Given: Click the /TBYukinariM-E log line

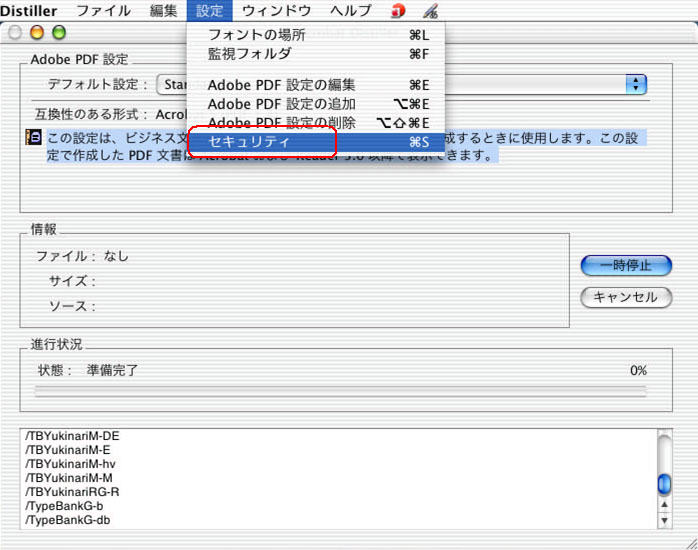Looking at the screenshot, I should [68, 450].
